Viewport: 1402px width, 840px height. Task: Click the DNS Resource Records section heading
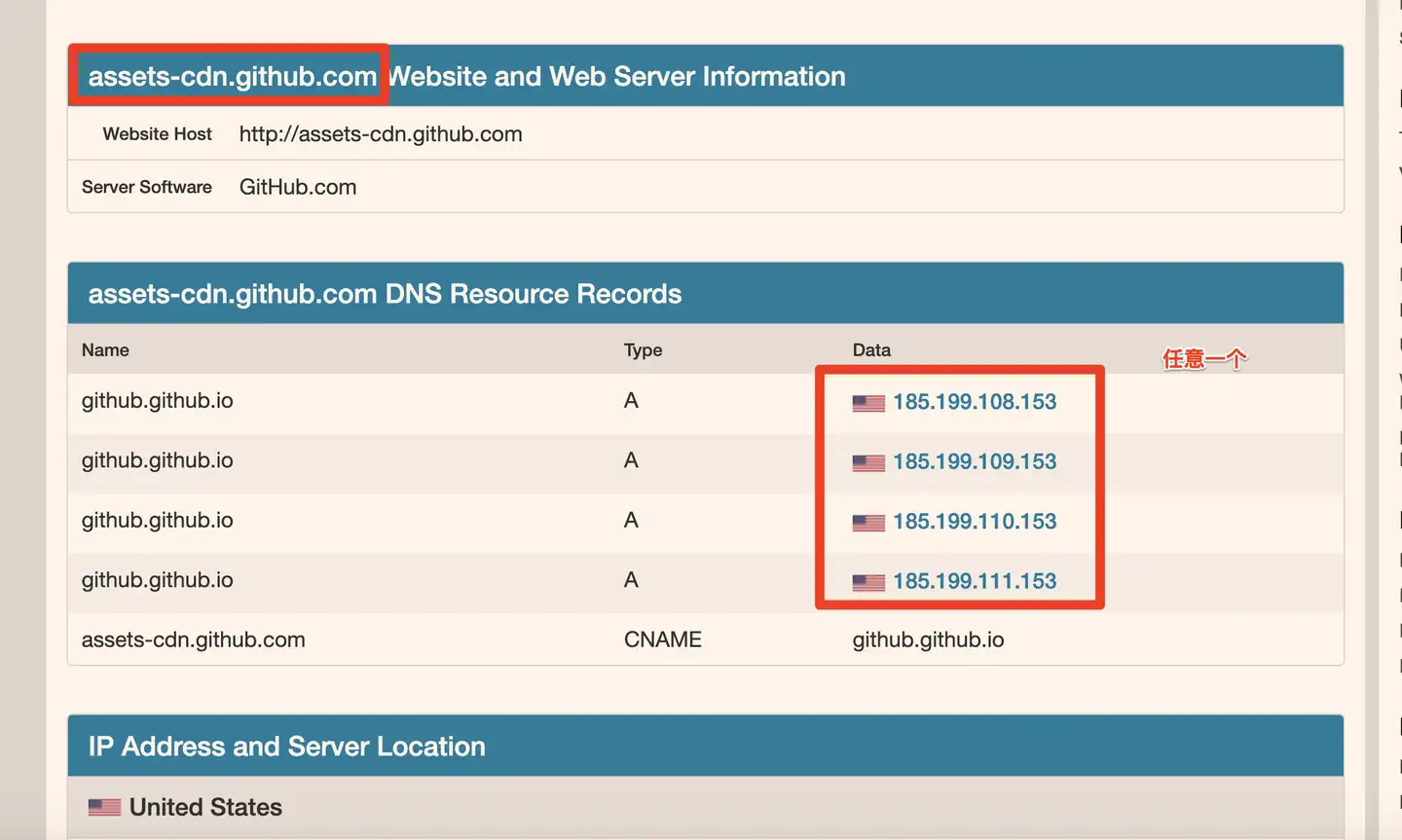click(385, 294)
